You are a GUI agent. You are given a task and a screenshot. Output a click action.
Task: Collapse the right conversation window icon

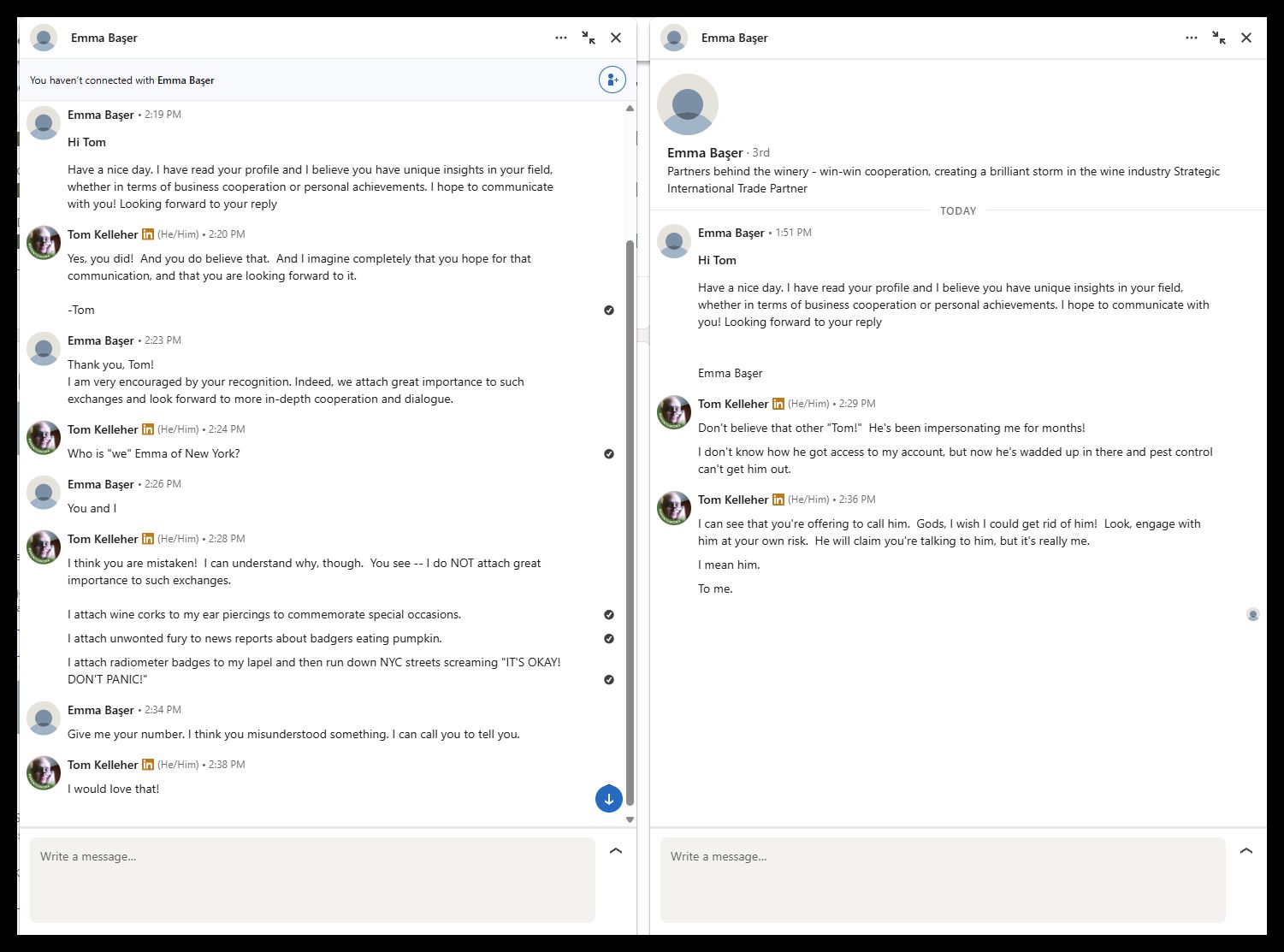[x=1219, y=38]
